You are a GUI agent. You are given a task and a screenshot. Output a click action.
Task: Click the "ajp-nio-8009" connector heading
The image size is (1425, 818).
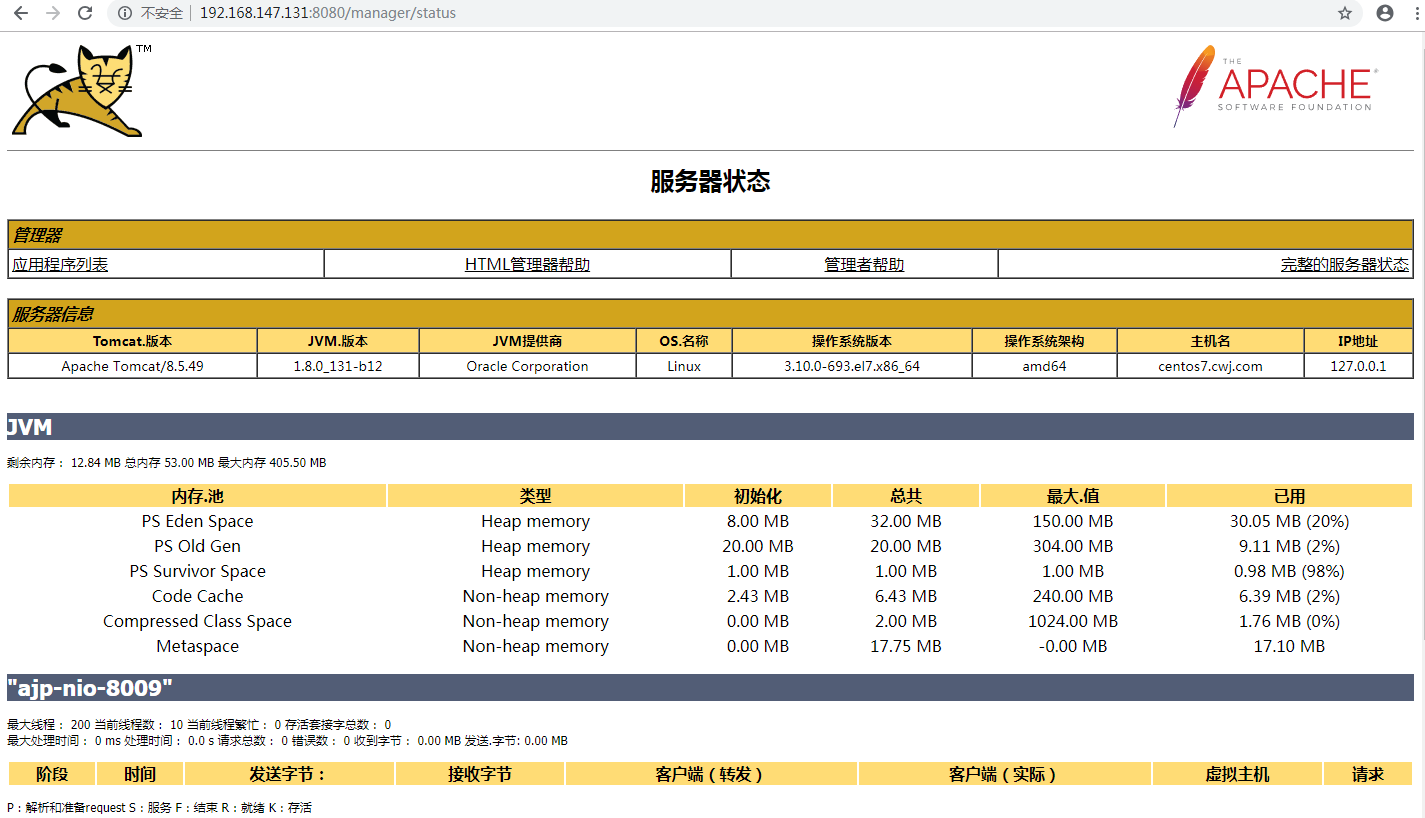[x=710, y=688]
